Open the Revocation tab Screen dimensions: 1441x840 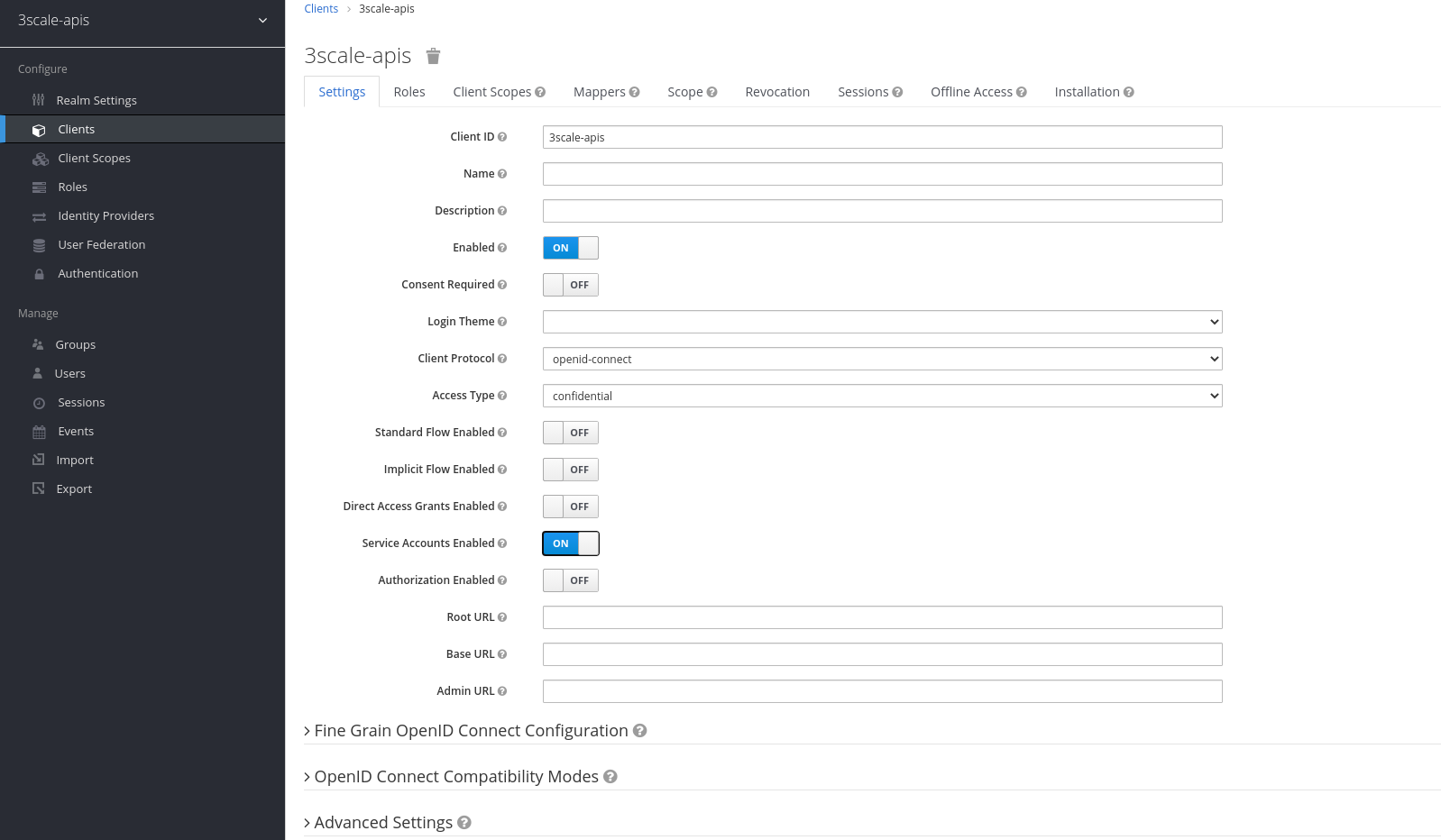[777, 92]
